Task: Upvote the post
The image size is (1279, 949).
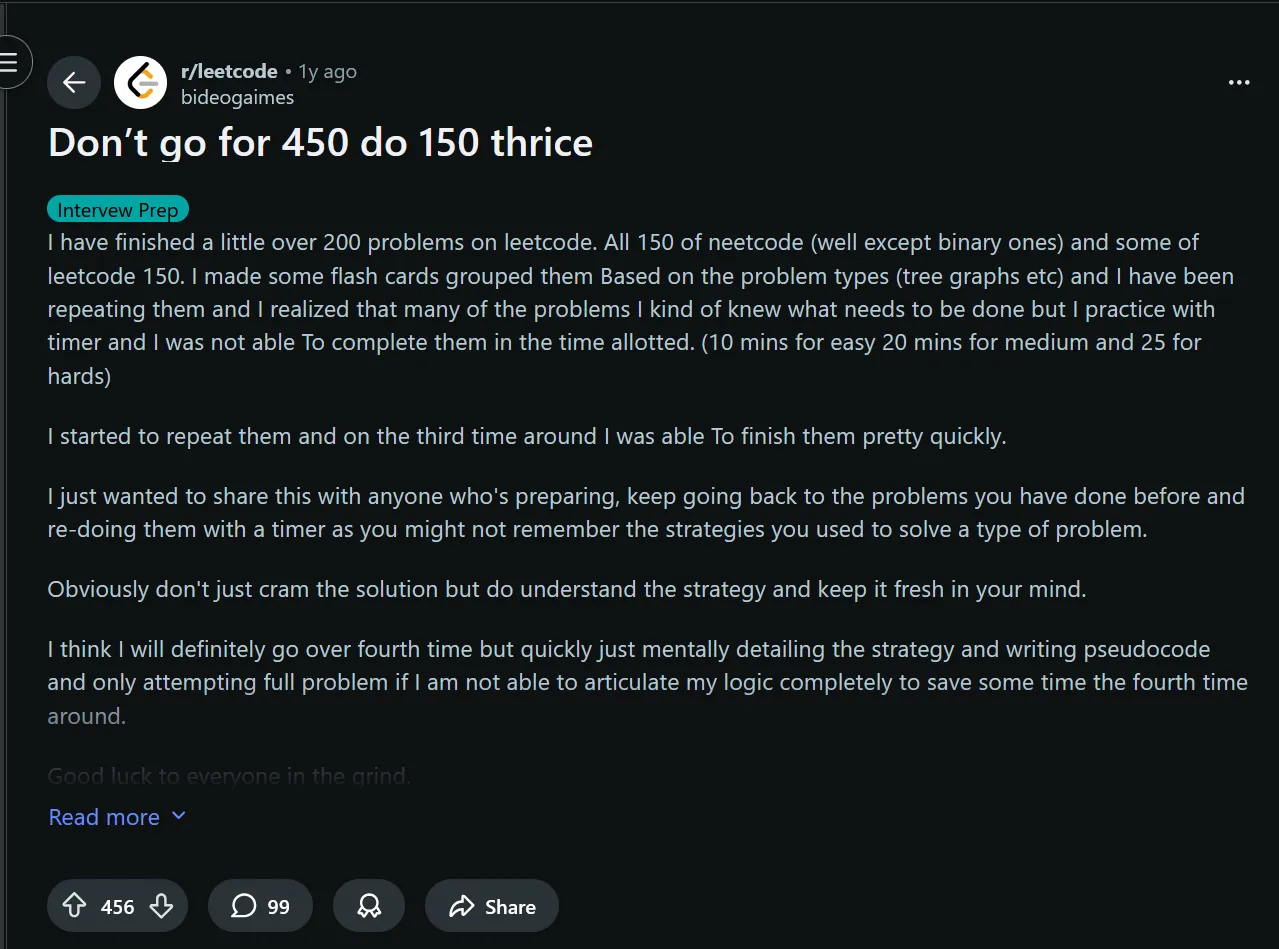Action: point(74,906)
